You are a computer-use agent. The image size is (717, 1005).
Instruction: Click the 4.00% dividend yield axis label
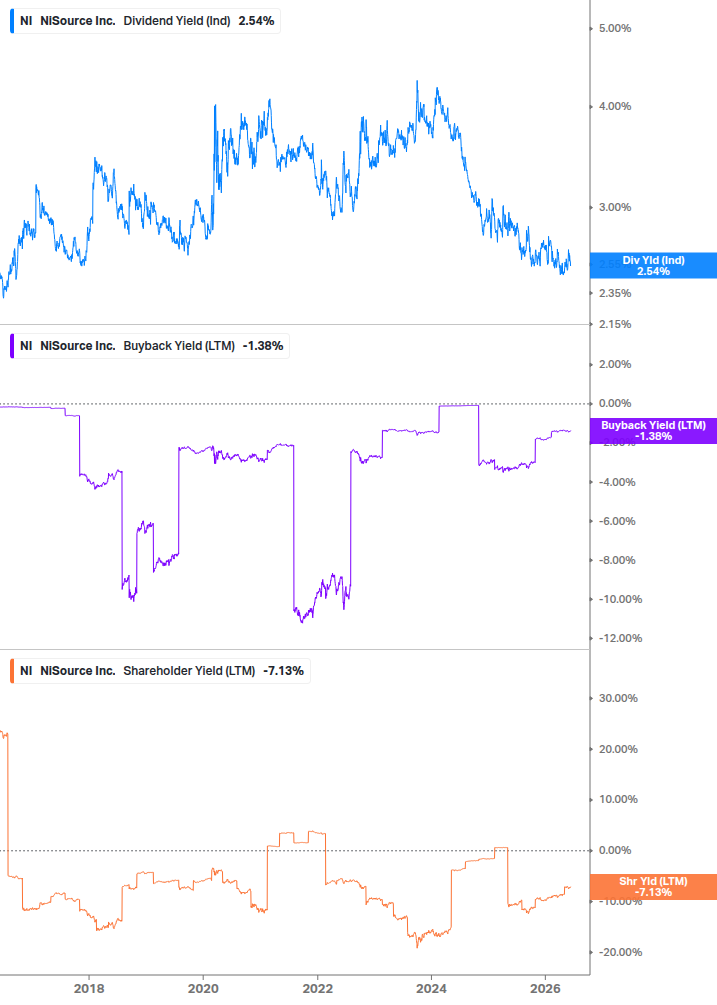(615, 106)
